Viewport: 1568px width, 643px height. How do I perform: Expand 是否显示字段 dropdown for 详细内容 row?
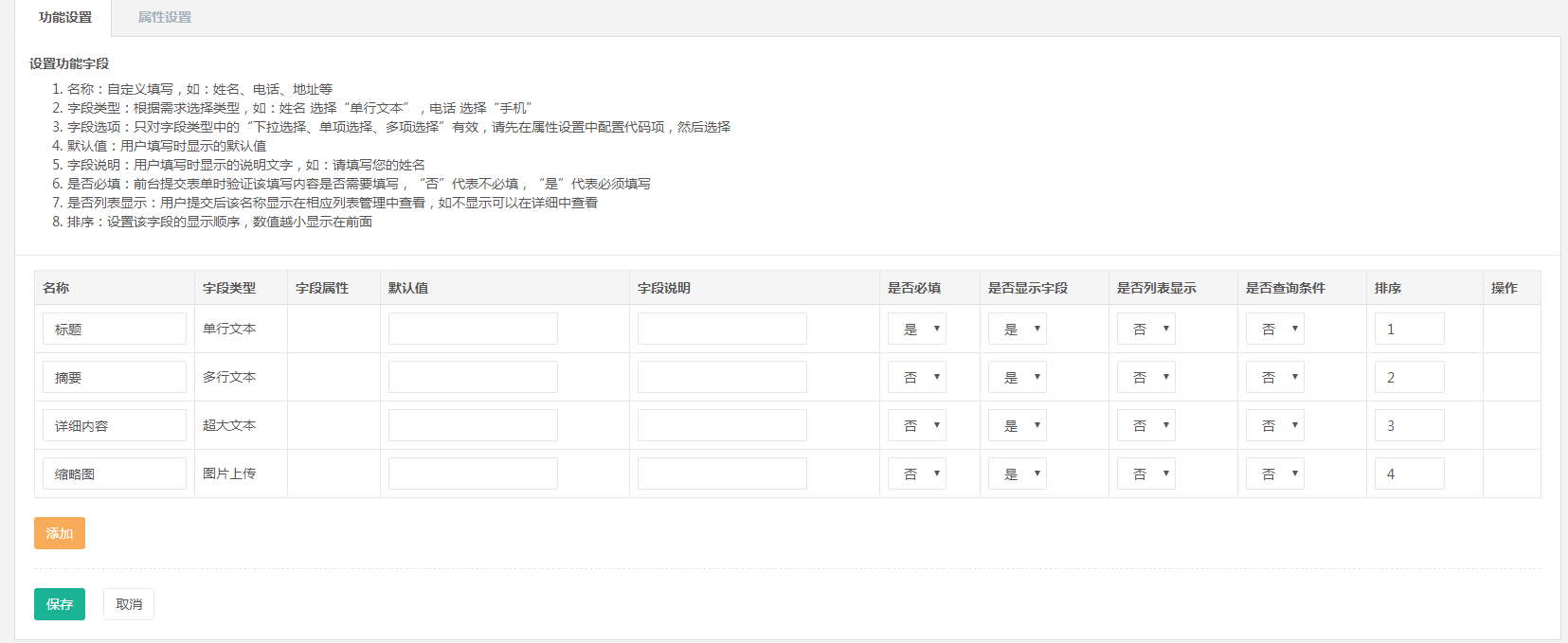coord(1018,425)
